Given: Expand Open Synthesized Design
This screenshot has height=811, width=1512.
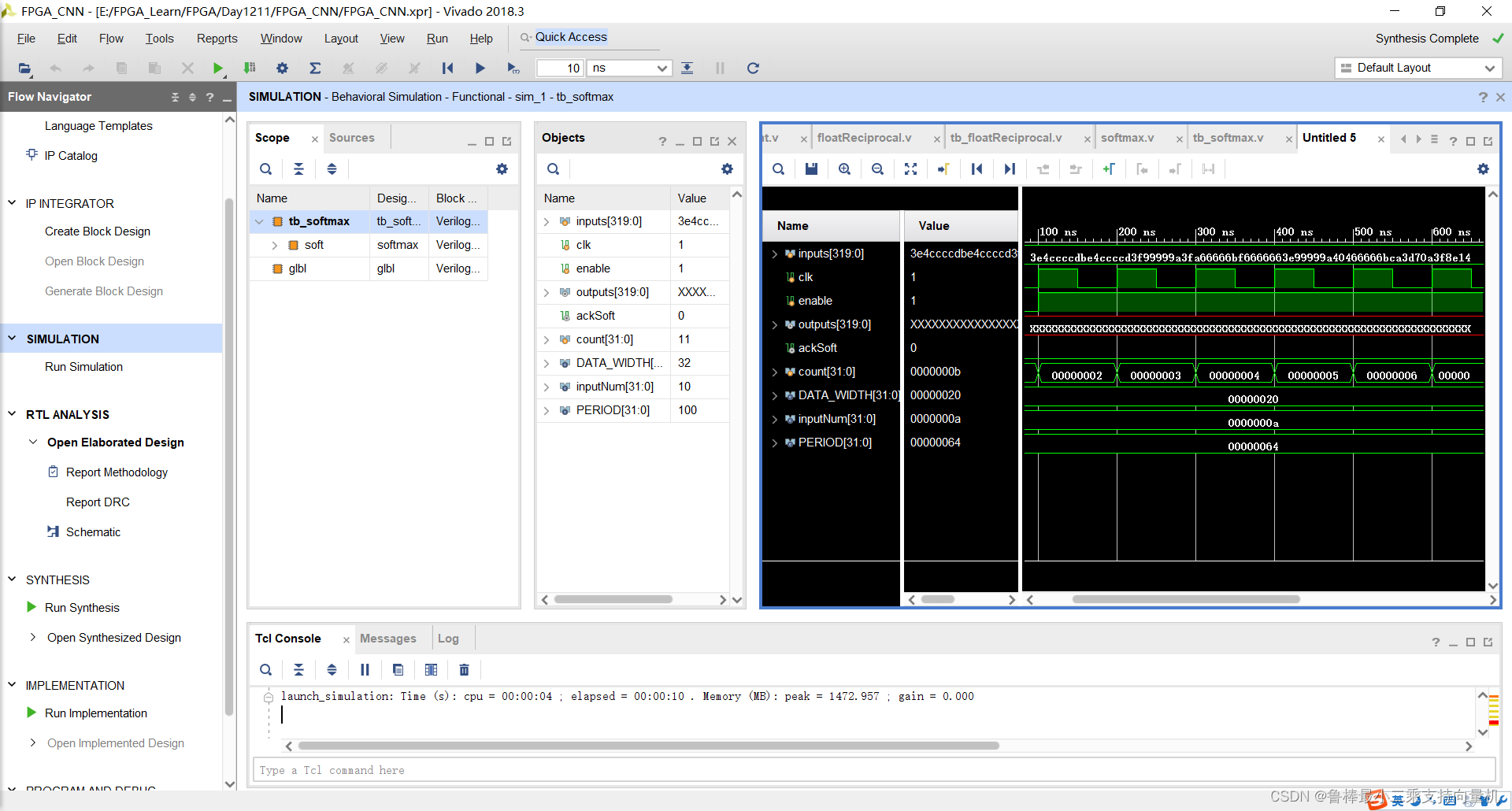Looking at the screenshot, I should click(x=32, y=637).
